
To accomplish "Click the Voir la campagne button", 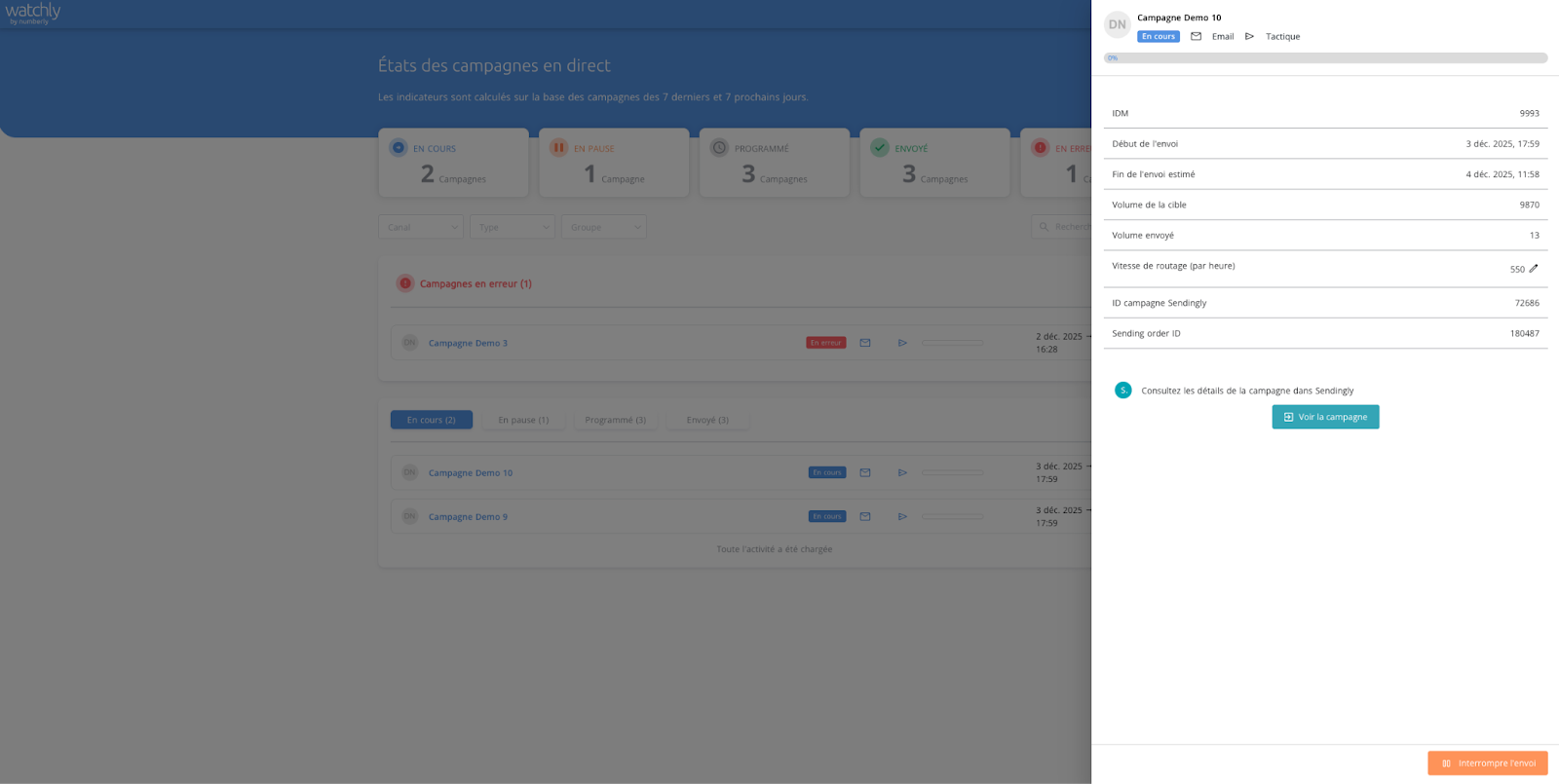I will (1325, 417).
